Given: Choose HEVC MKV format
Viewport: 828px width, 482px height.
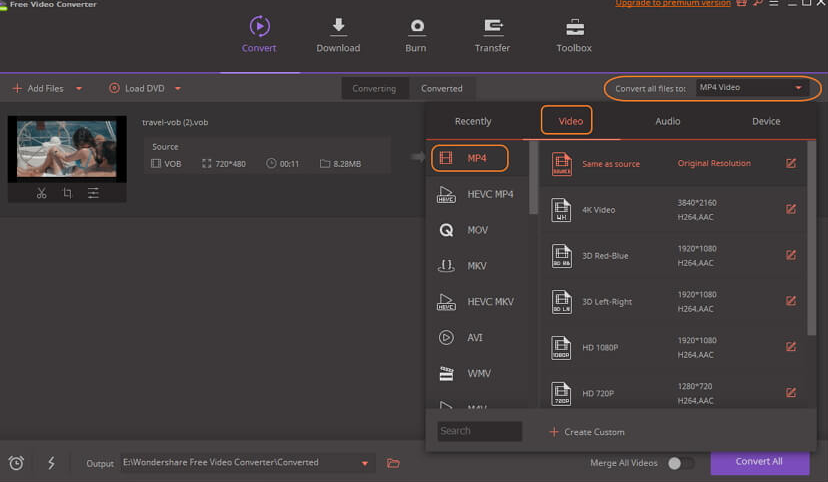Looking at the screenshot, I should 476,302.
